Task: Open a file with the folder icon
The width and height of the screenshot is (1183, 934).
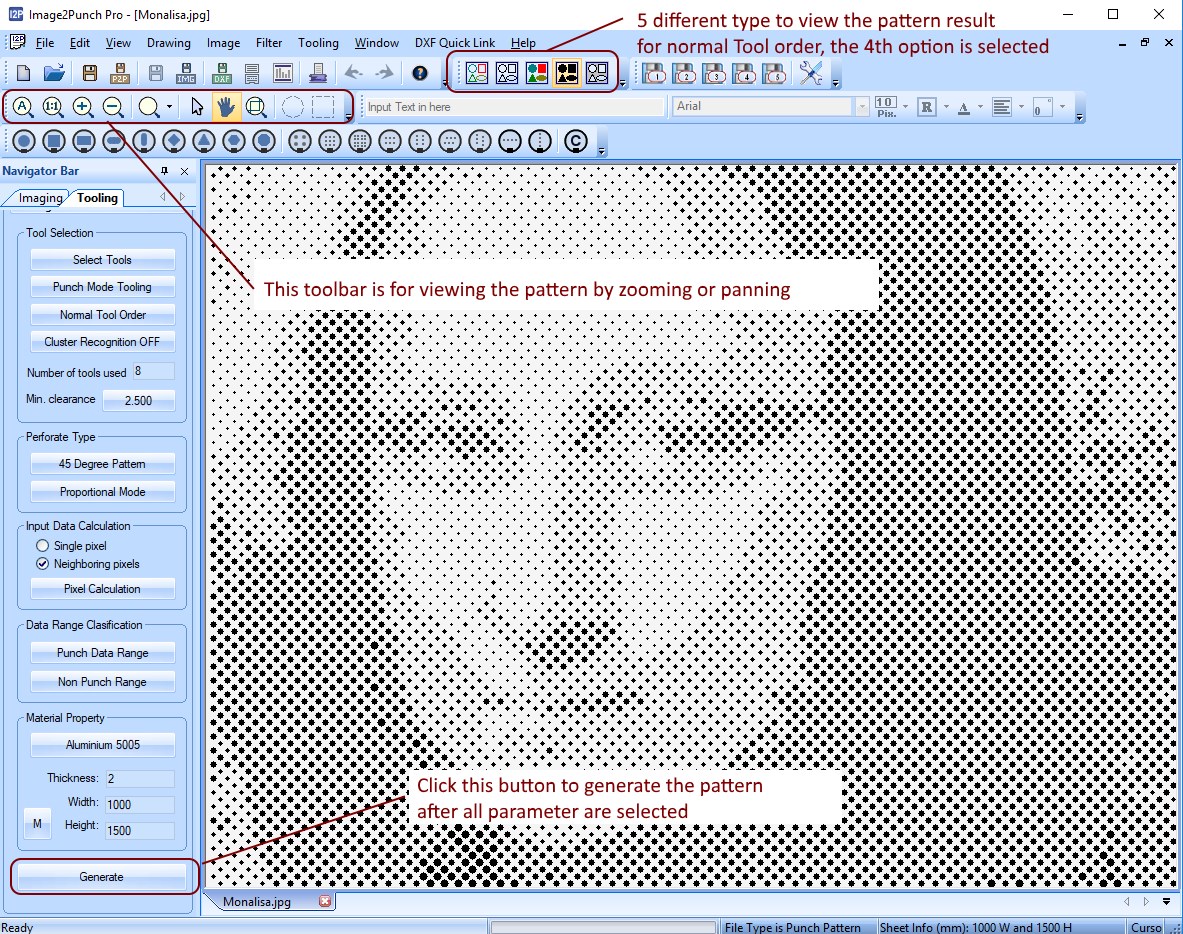Action: [x=54, y=73]
